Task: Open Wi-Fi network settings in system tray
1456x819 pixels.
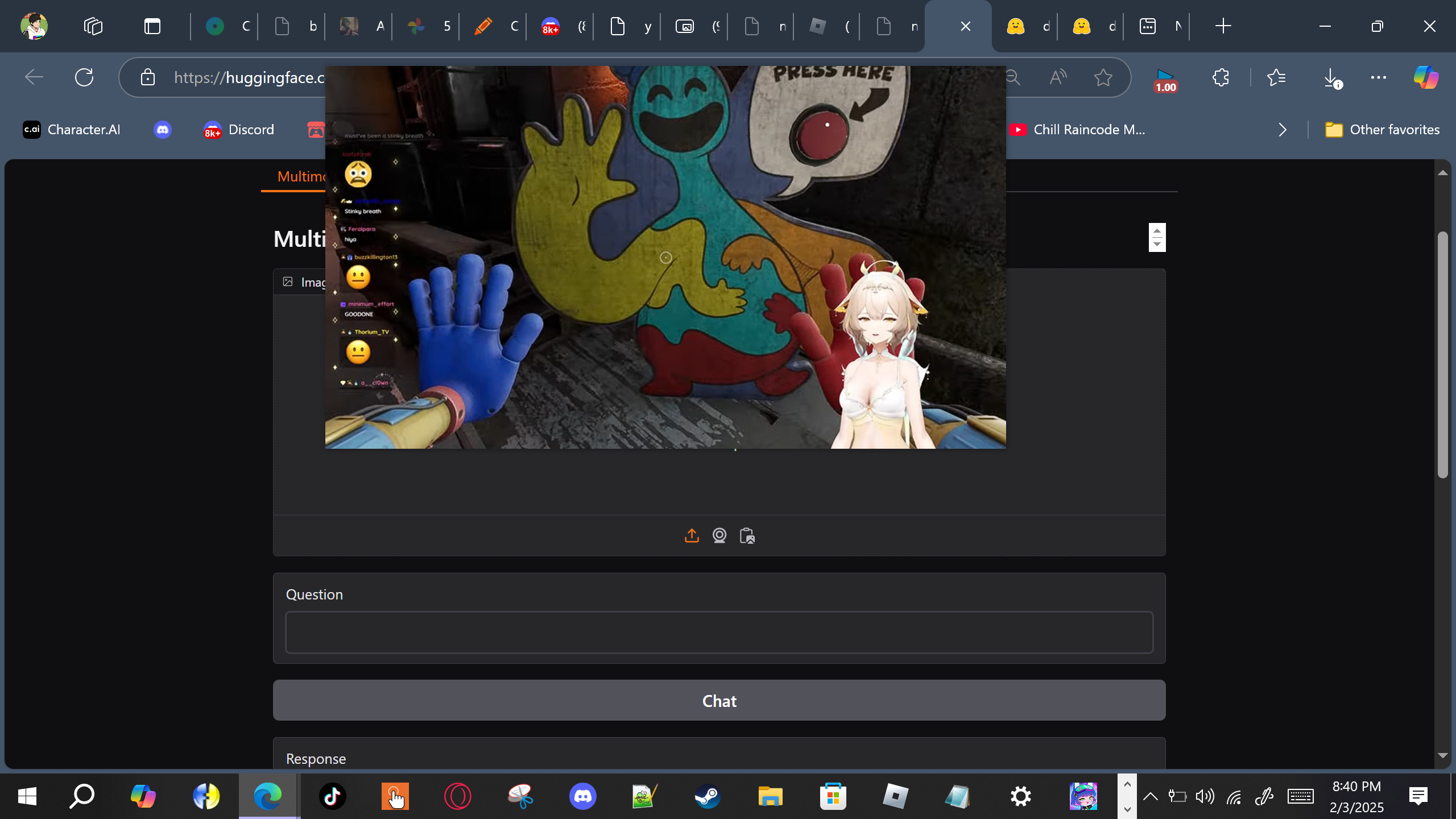Action: [x=1234, y=797]
